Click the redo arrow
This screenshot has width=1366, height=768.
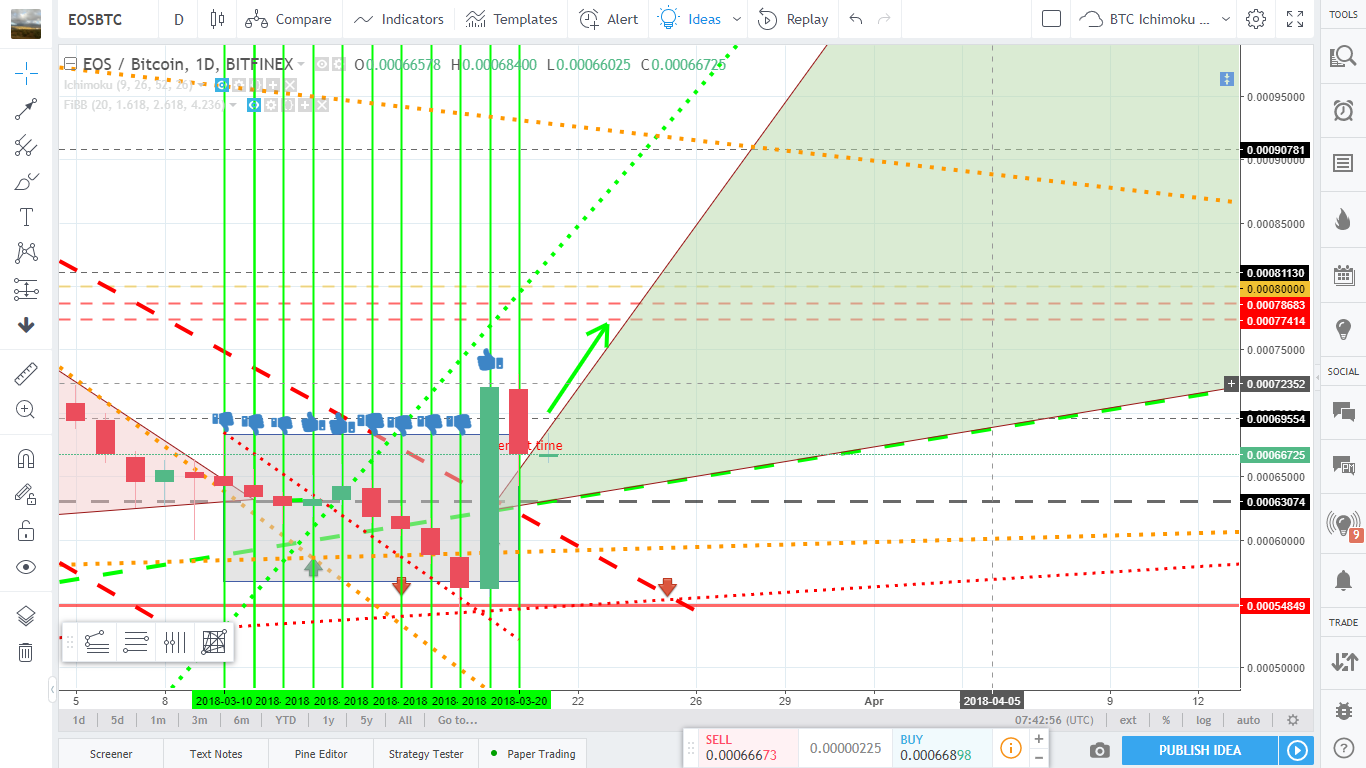tap(883, 19)
